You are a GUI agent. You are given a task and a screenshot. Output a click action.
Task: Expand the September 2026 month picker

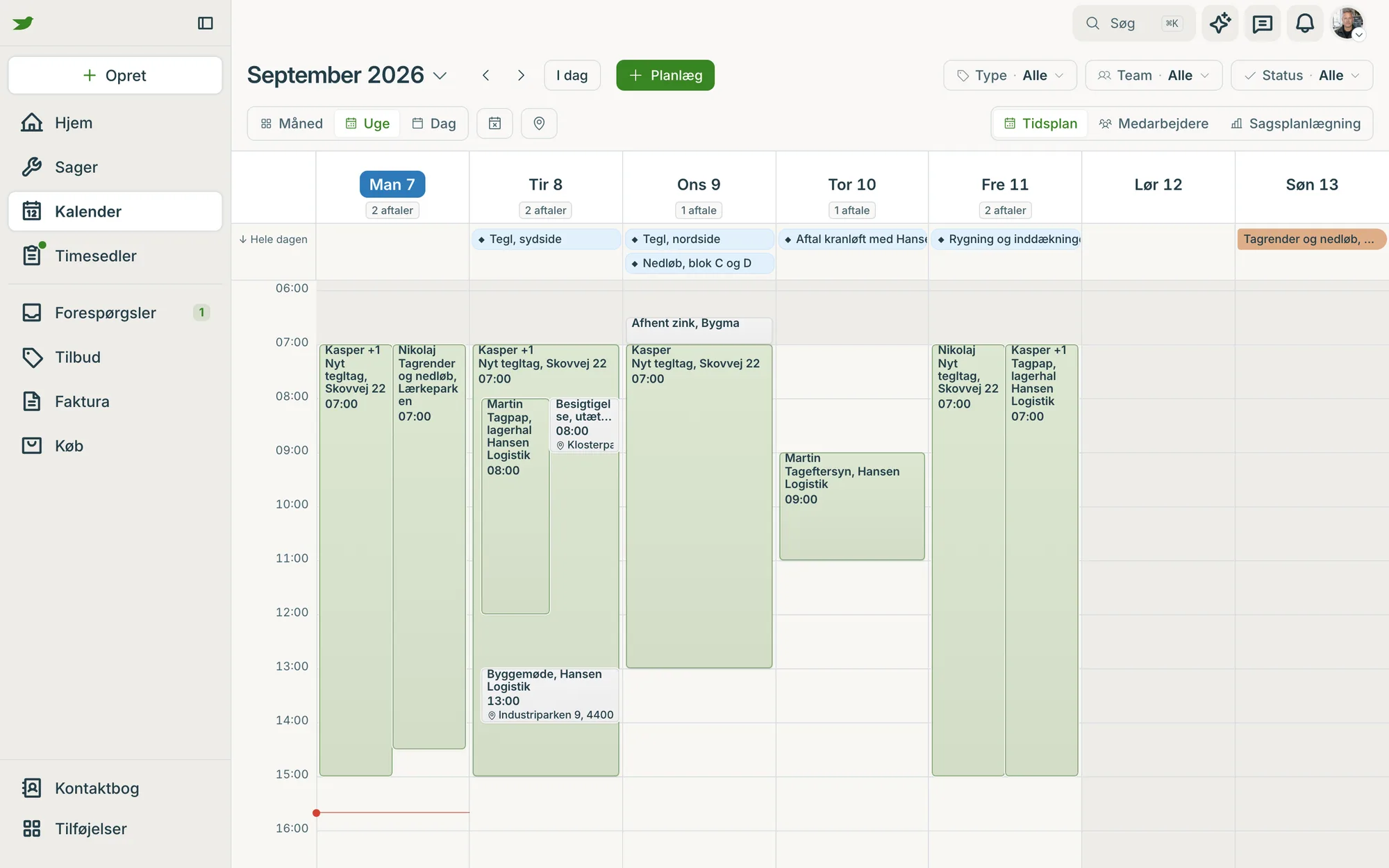click(347, 75)
